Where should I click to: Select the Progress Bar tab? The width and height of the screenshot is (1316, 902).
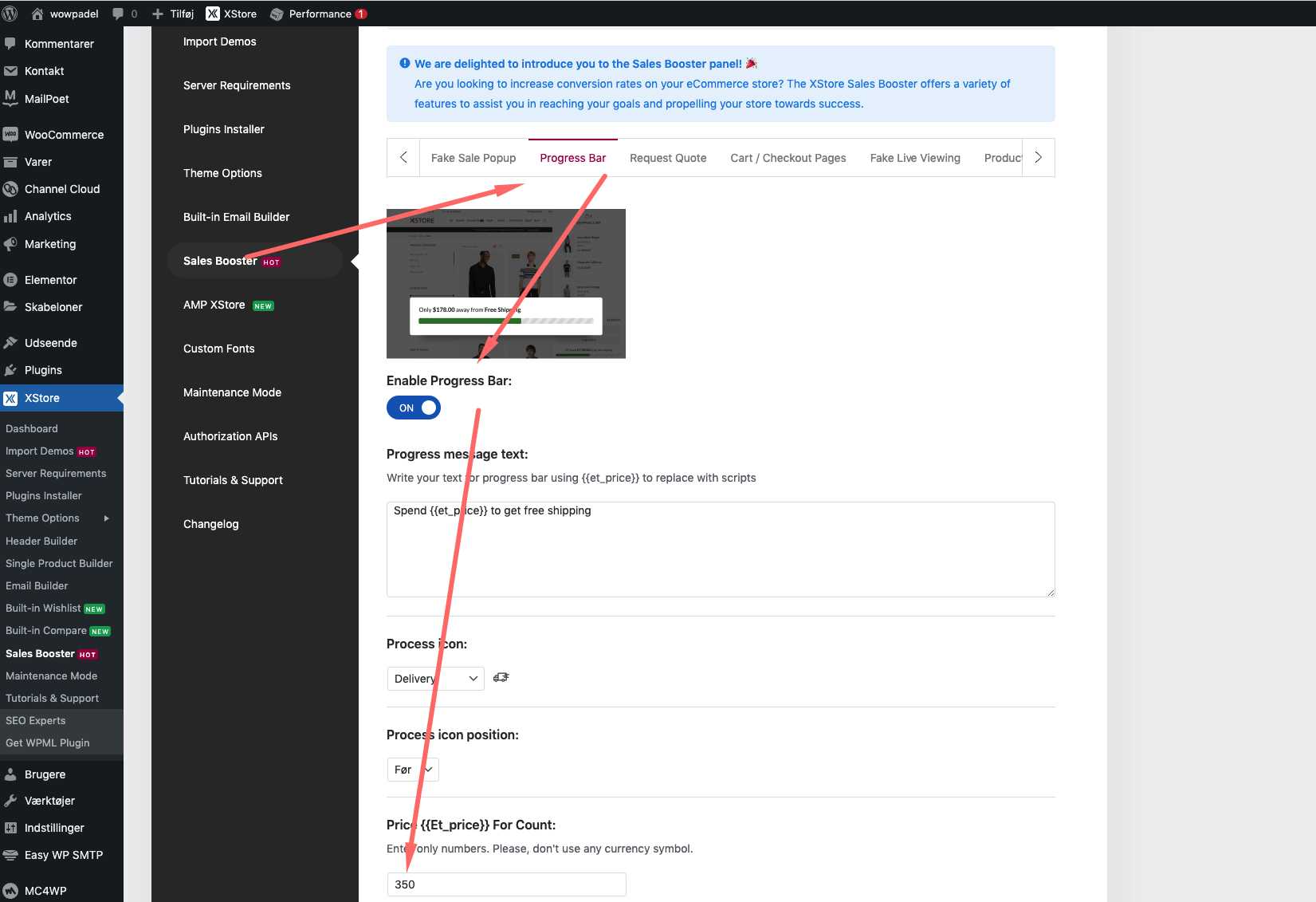pos(573,158)
